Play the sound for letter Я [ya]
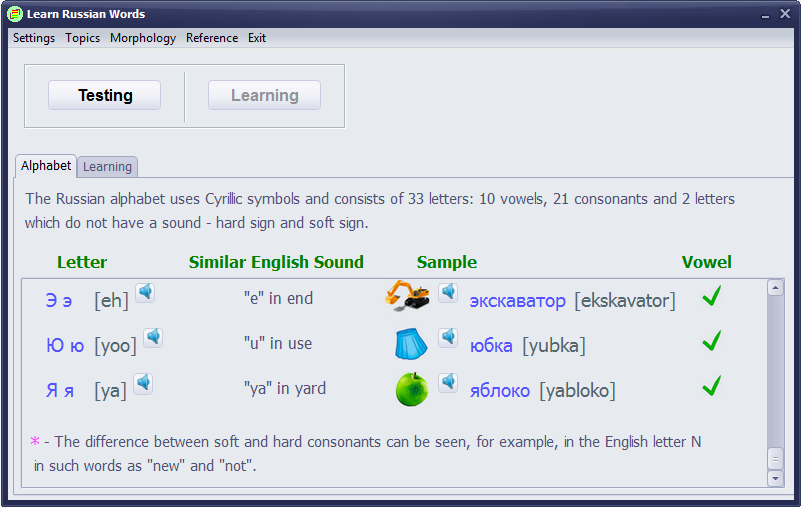The height and width of the screenshot is (508, 801). (x=144, y=383)
